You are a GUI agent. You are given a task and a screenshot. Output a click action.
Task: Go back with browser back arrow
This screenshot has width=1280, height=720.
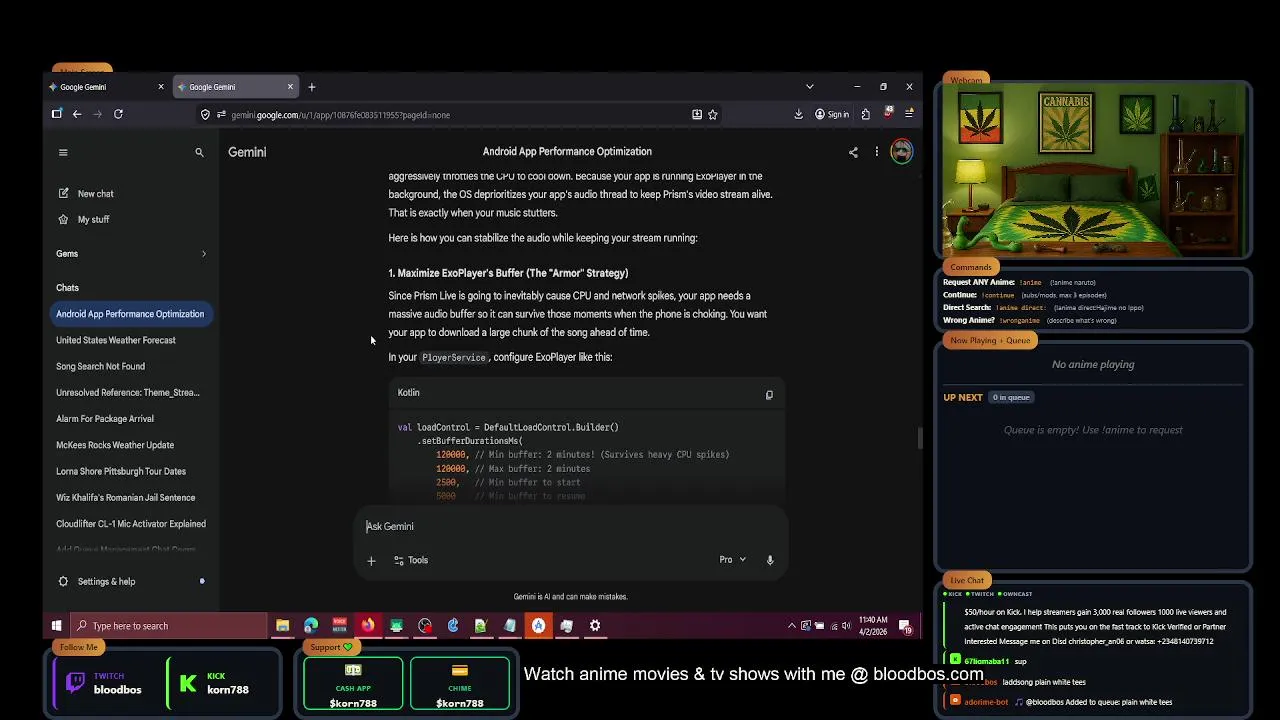pyautogui.click(x=76, y=114)
